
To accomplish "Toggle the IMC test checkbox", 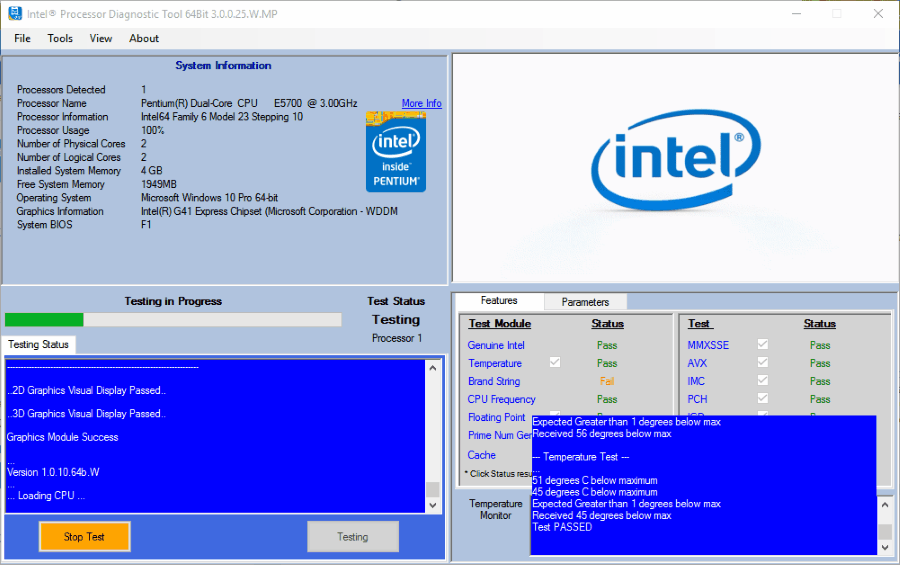I will pyautogui.click(x=762, y=380).
